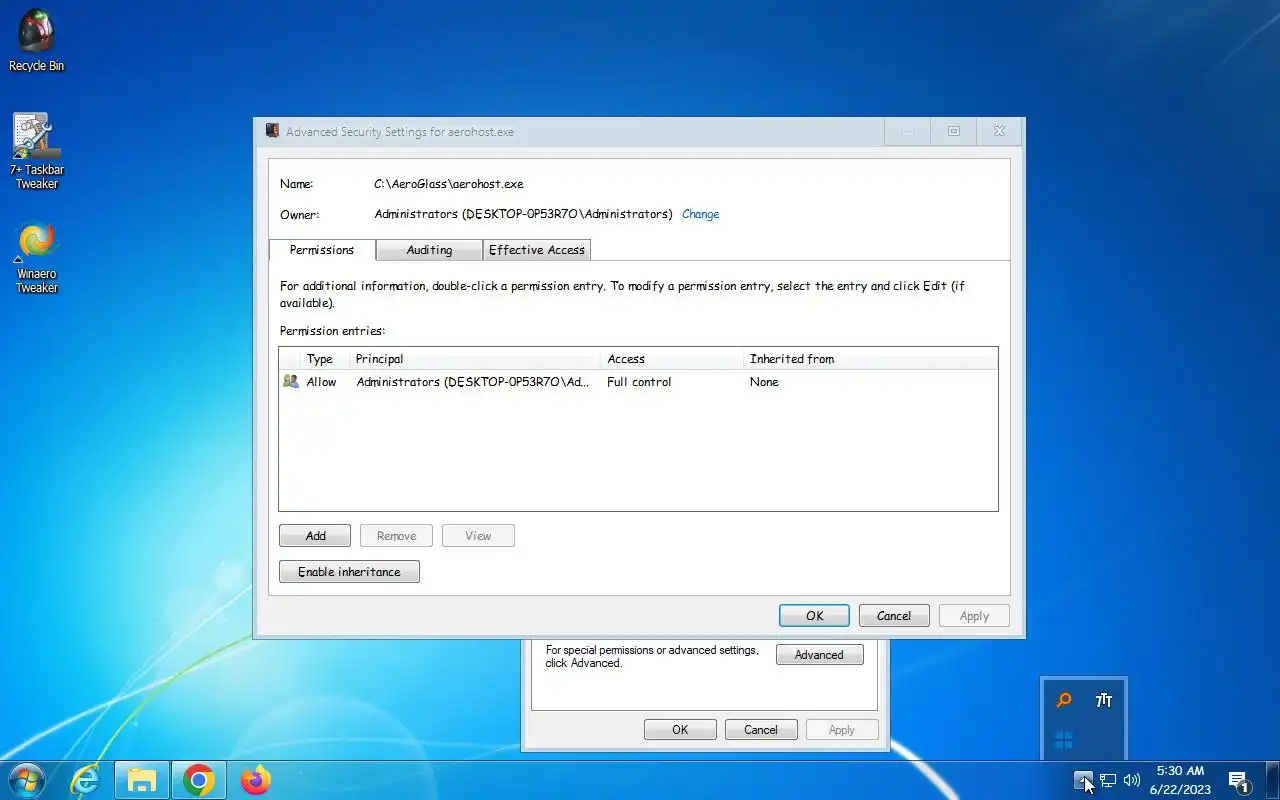Cancel the Advanced Security Settings dialog
1280x800 pixels.
pyautogui.click(x=894, y=616)
